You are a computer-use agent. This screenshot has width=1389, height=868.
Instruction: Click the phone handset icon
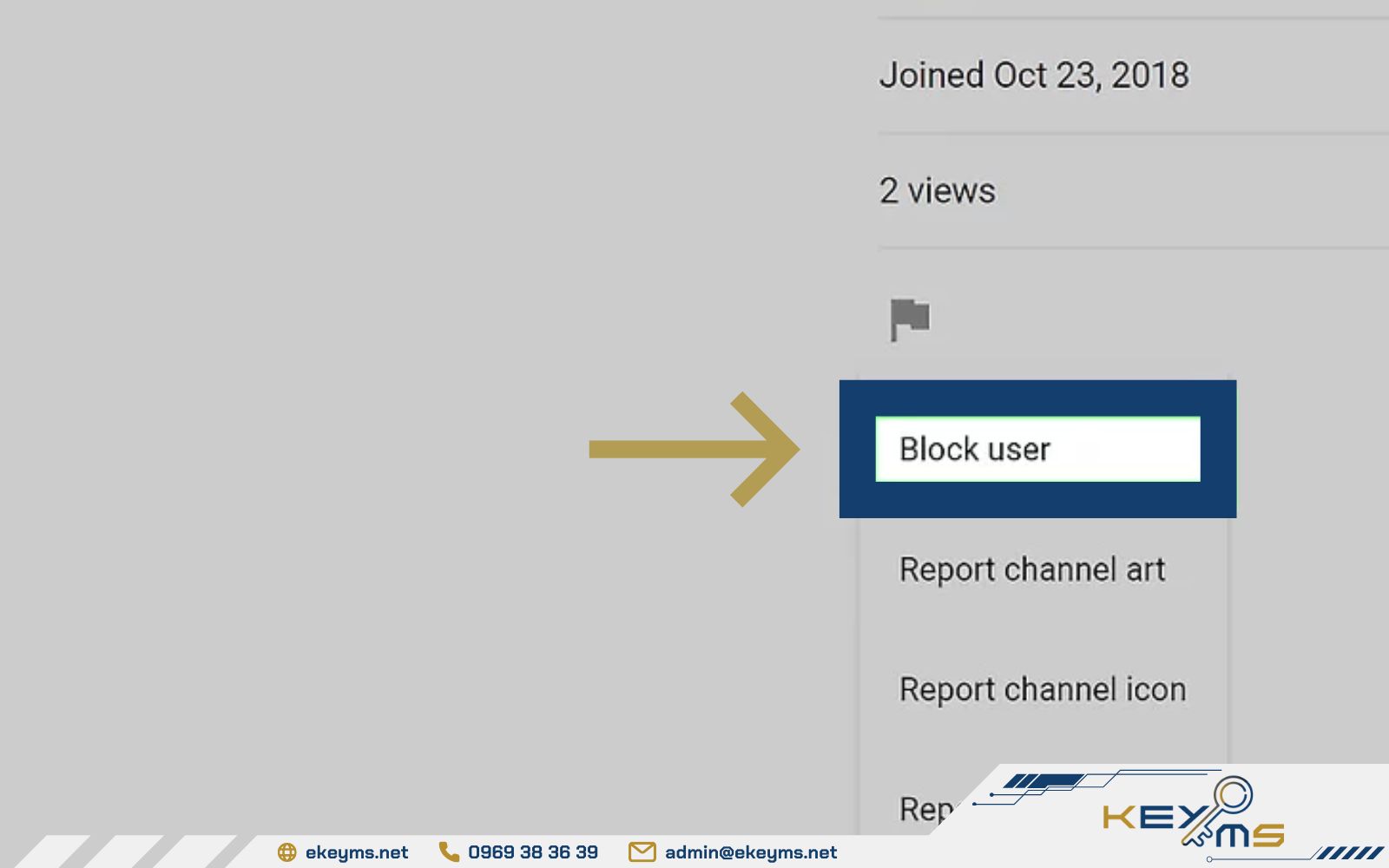click(x=449, y=852)
